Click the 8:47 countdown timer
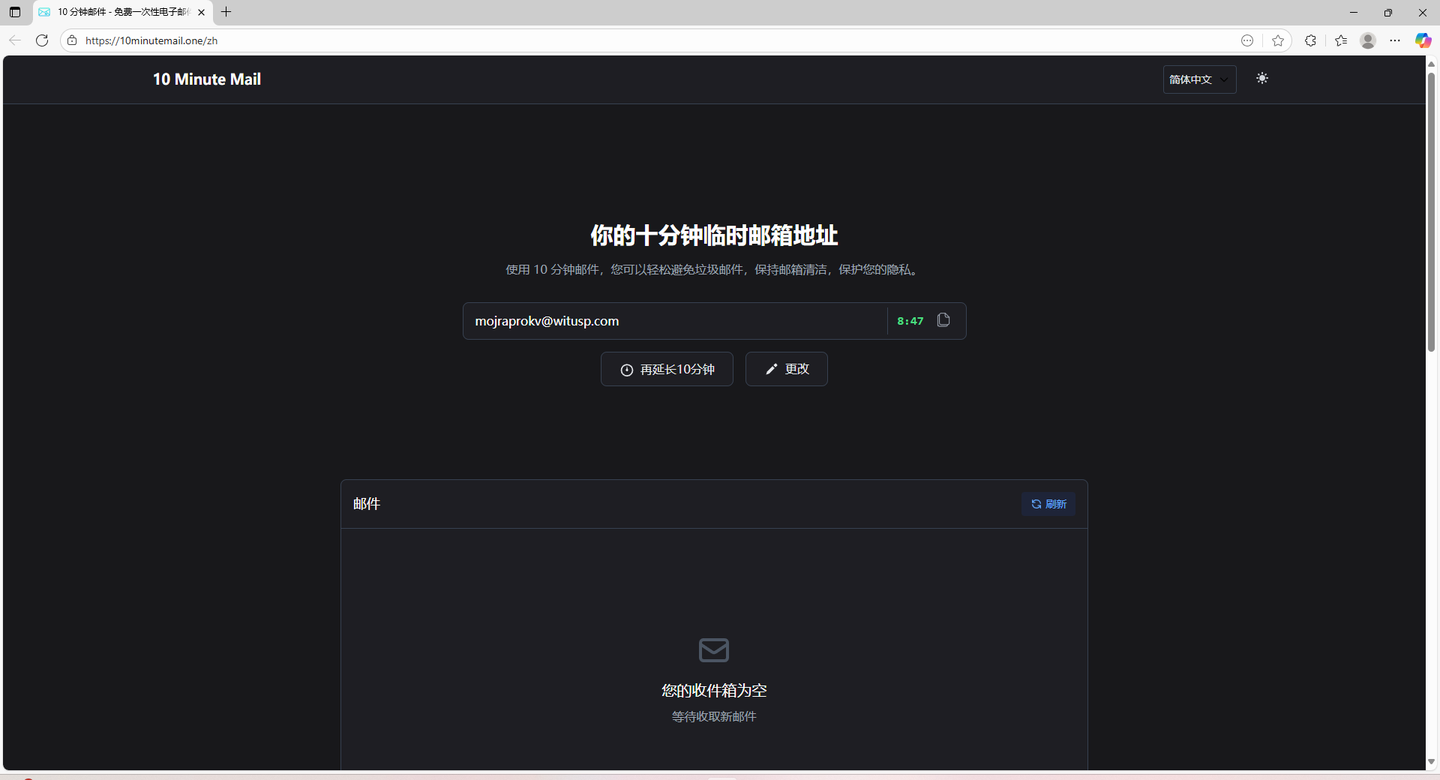The height and width of the screenshot is (780, 1440). tap(910, 321)
